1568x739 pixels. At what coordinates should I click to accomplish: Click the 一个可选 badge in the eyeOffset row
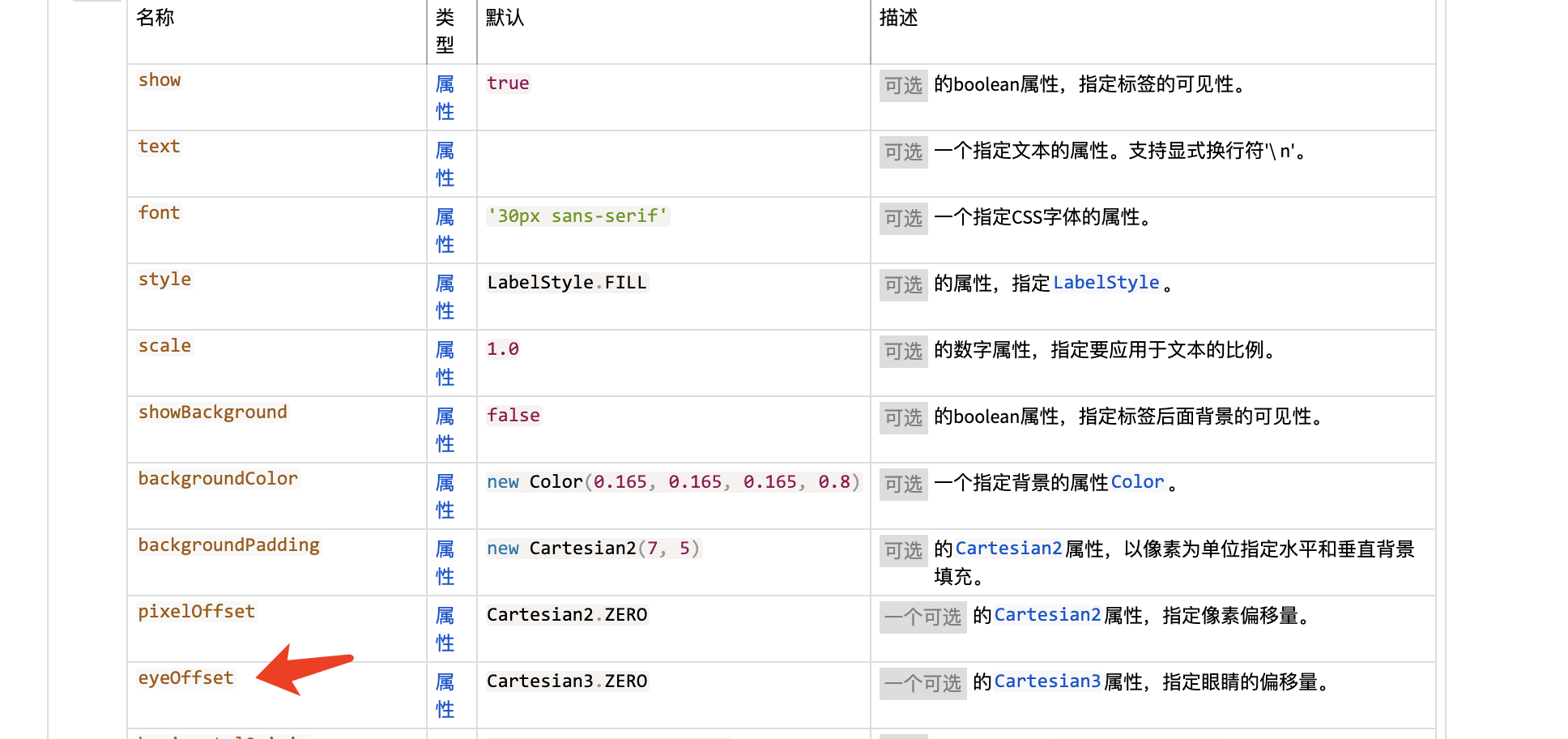(x=923, y=684)
